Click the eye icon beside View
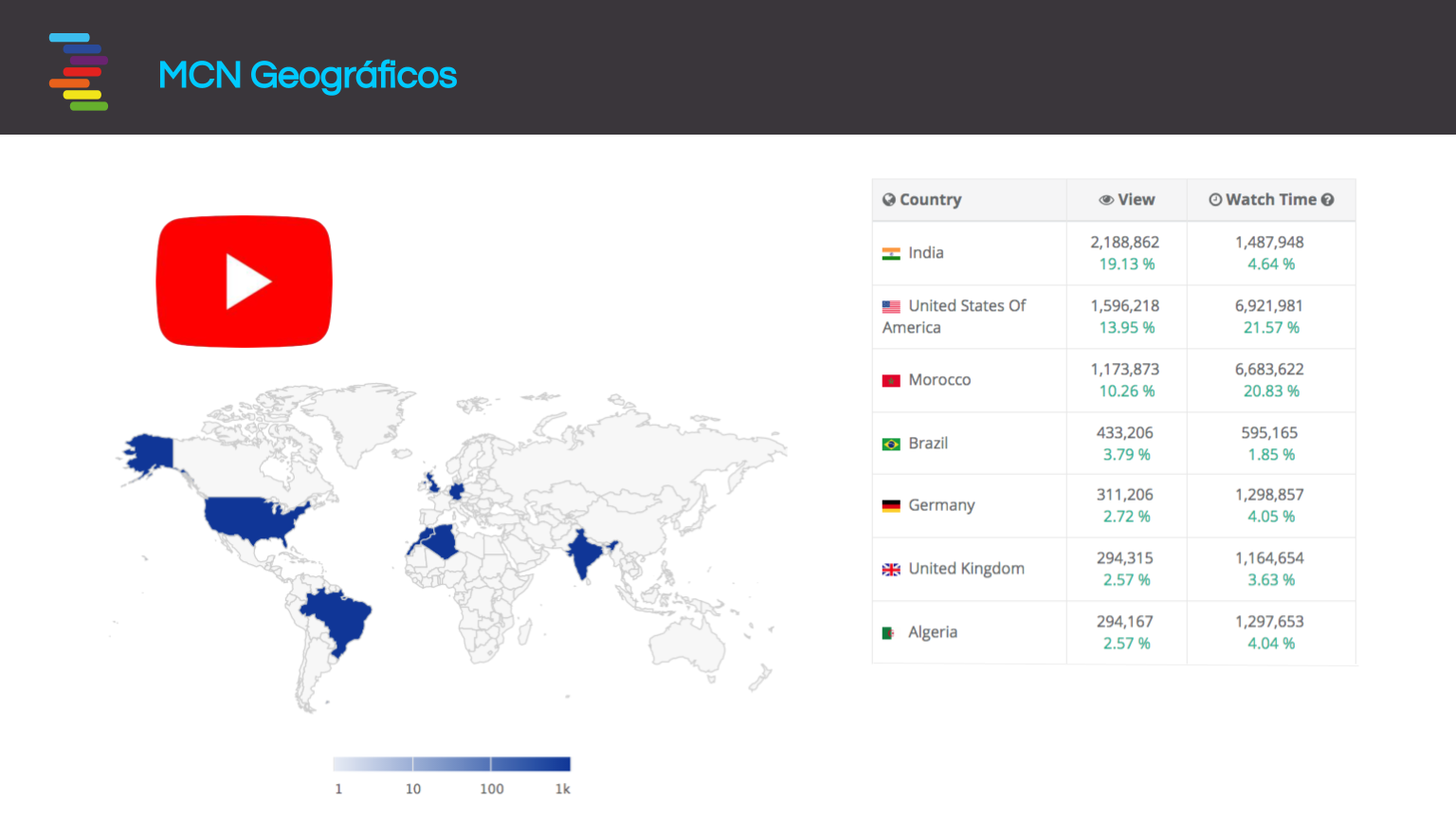The width and height of the screenshot is (1456, 819). pos(1106,200)
